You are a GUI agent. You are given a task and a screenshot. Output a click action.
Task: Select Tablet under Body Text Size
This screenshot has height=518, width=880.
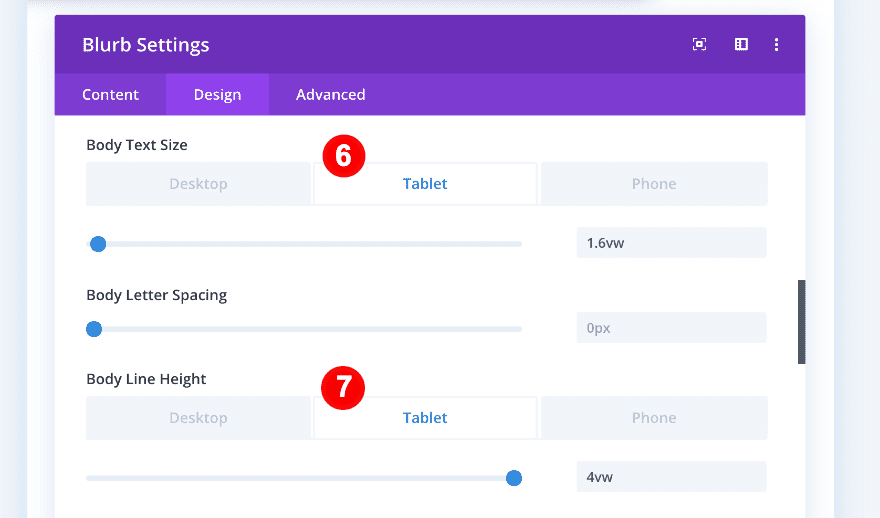425,184
